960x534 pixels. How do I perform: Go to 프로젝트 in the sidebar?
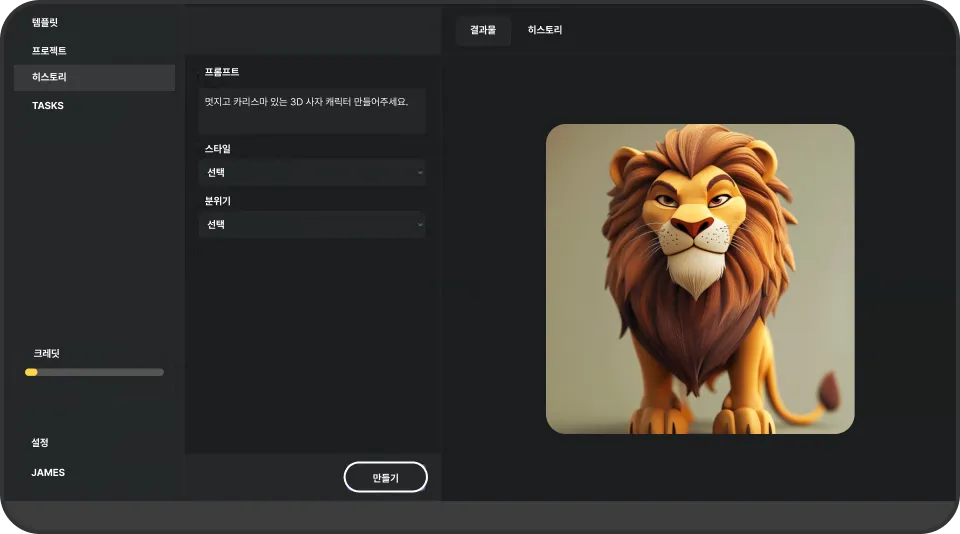pyautogui.click(x=49, y=51)
